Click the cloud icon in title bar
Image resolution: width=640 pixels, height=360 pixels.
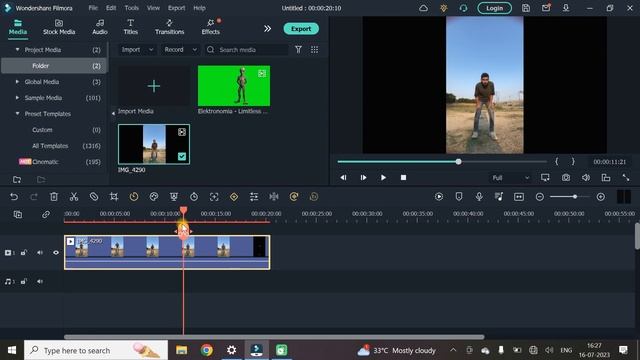[423, 8]
